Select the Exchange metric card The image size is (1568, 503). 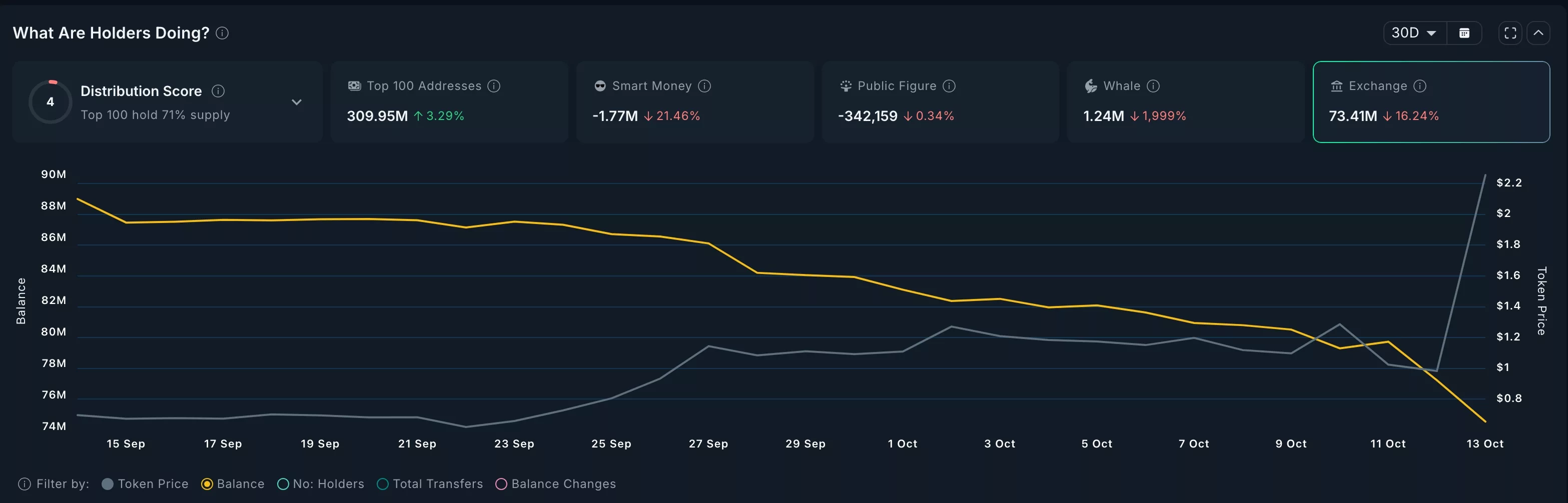pos(1430,101)
